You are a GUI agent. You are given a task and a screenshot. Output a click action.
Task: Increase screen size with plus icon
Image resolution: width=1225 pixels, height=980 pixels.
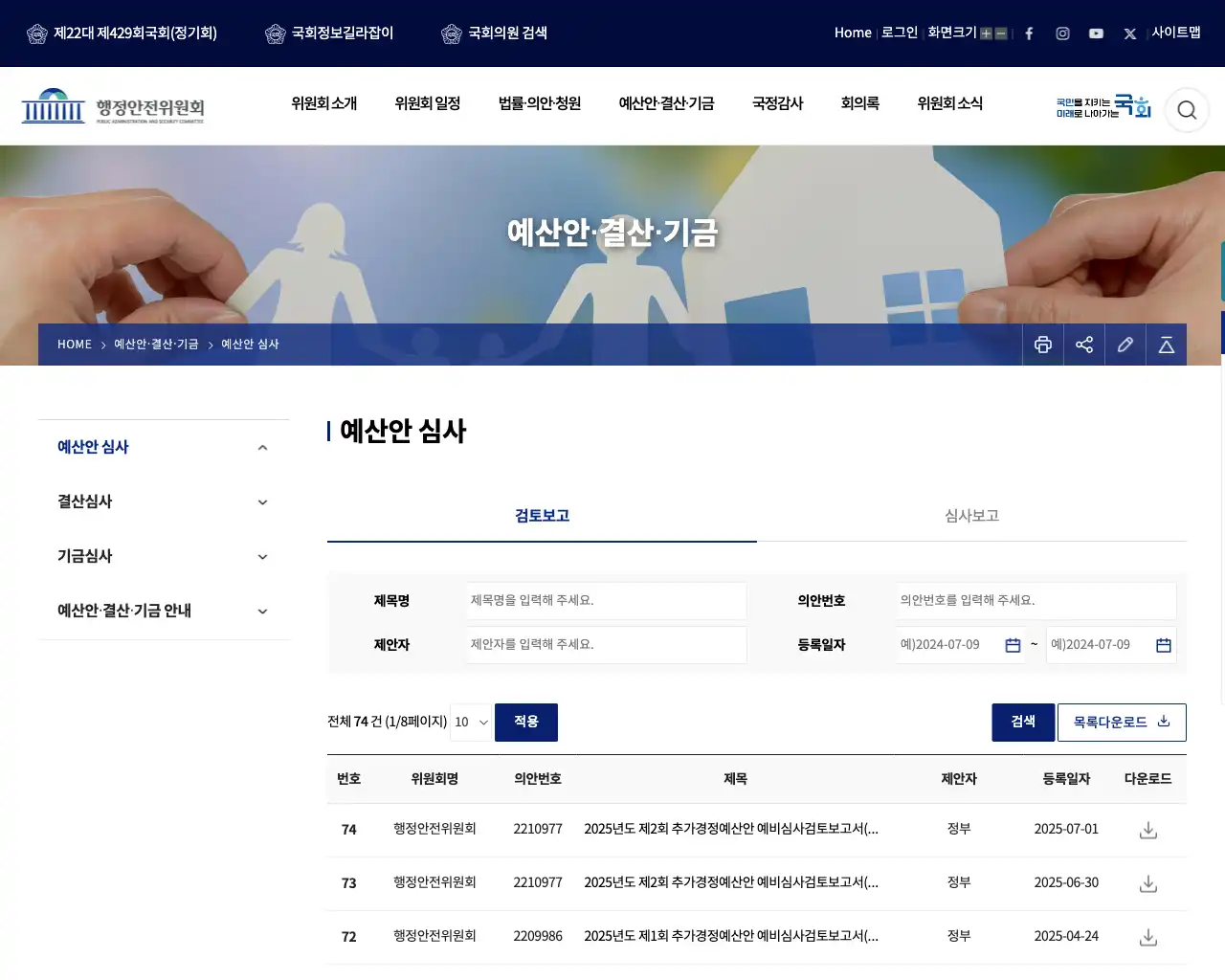coord(986,33)
